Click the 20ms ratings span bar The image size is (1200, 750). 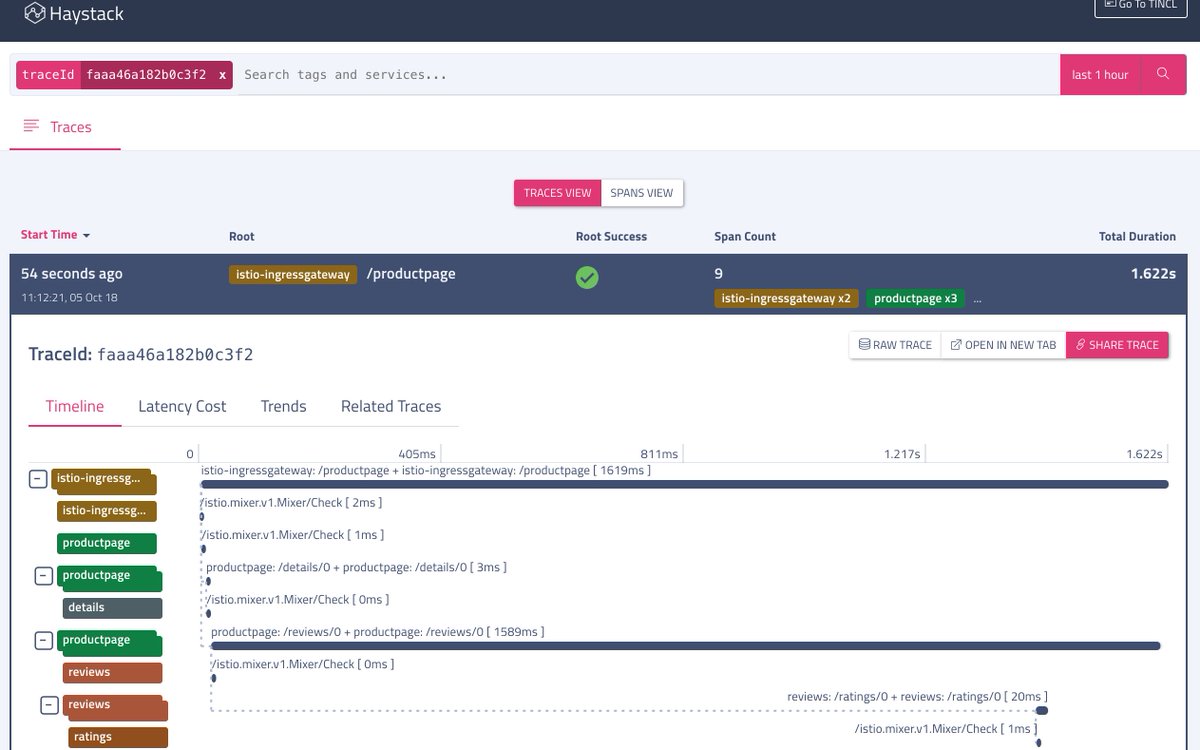point(1041,711)
